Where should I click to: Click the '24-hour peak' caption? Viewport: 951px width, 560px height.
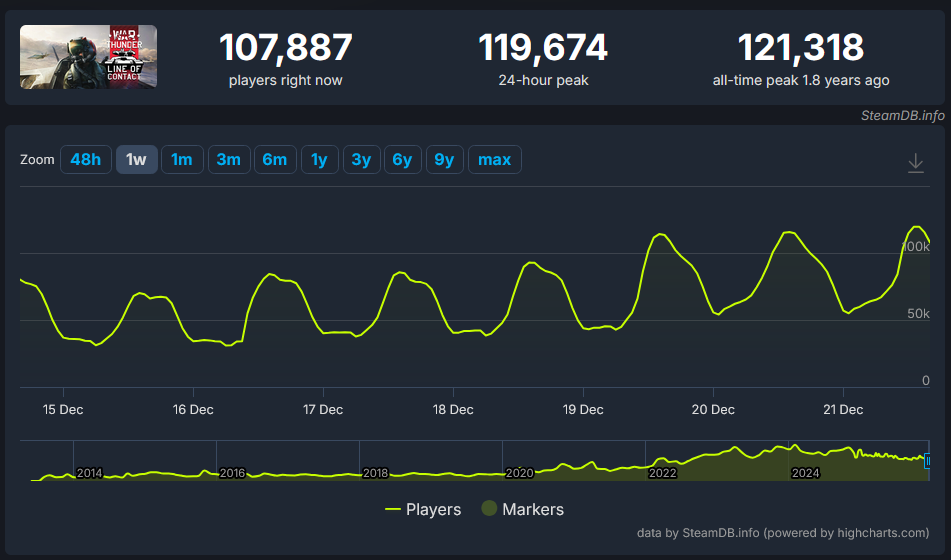pos(543,81)
